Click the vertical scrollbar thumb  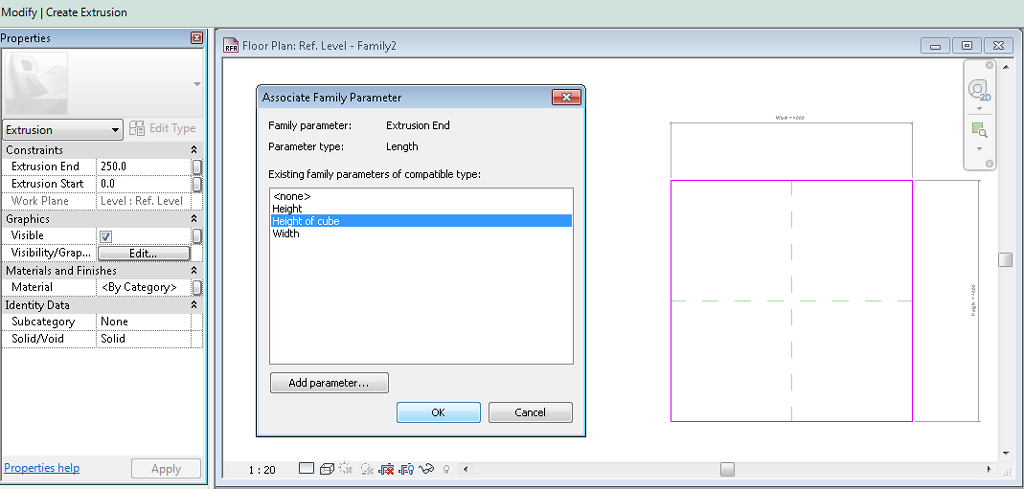tap(1005, 259)
